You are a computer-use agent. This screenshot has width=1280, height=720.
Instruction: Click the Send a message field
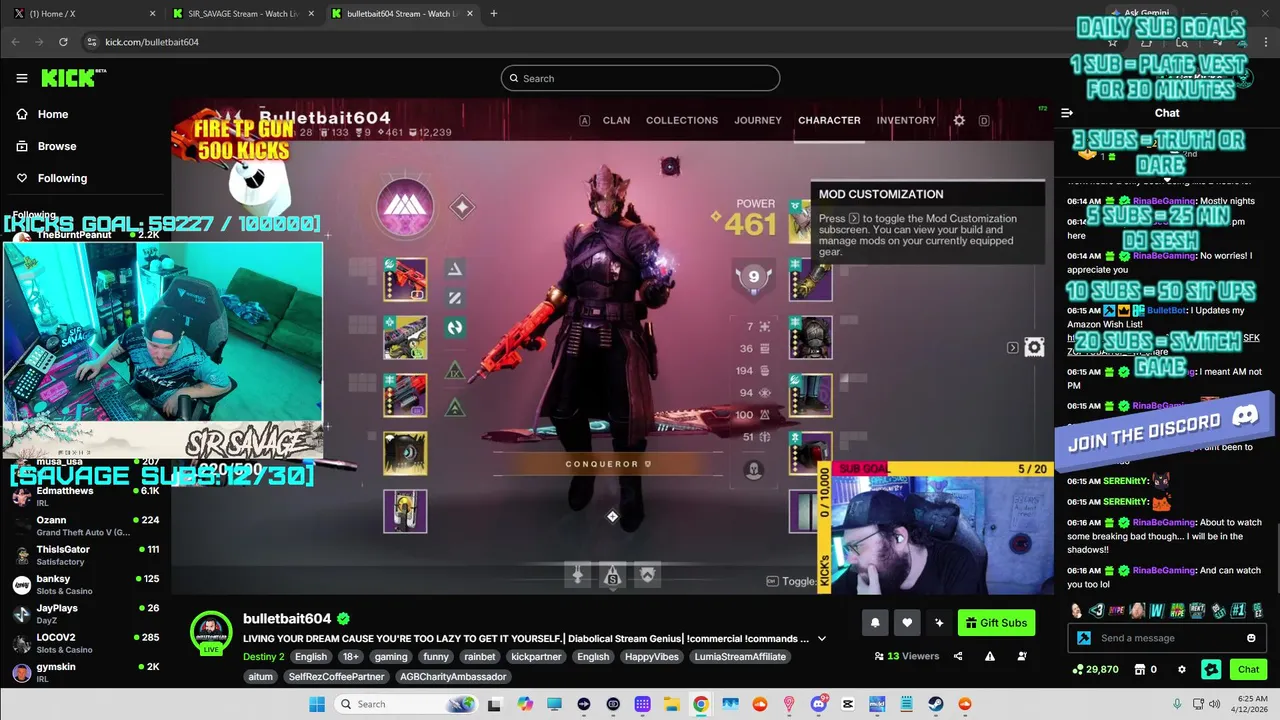point(1166,638)
